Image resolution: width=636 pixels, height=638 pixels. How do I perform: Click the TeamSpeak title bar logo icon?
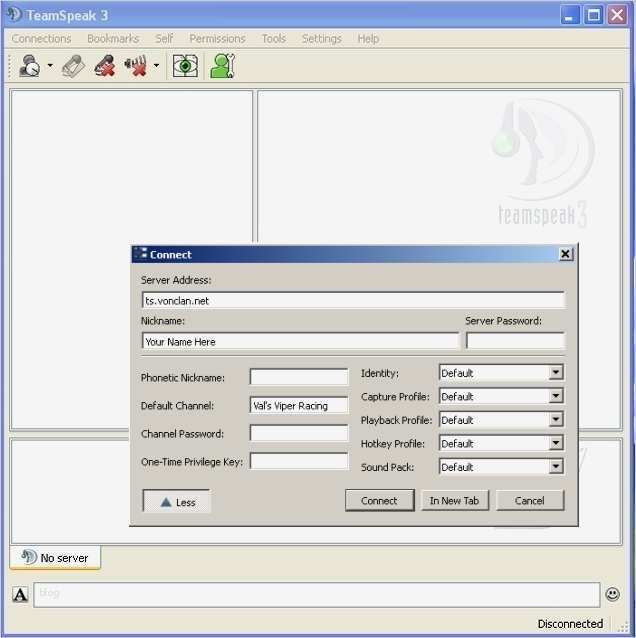click(x=14, y=15)
